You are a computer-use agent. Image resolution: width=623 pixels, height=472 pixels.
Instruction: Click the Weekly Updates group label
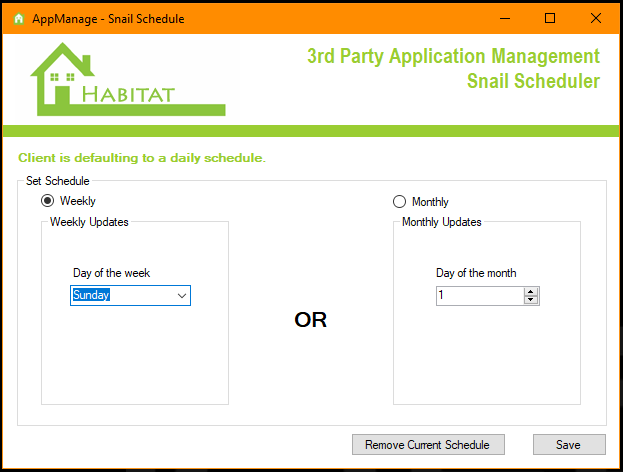90,222
